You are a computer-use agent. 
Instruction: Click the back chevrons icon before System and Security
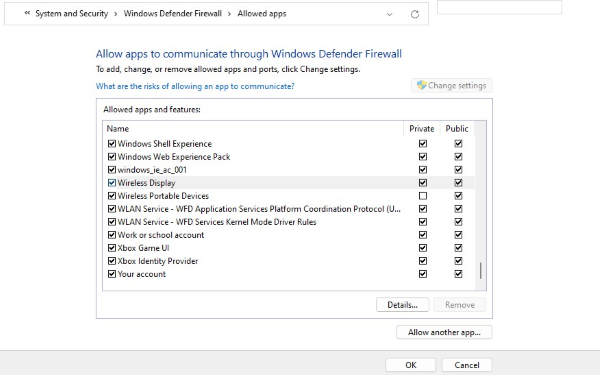click(x=27, y=13)
